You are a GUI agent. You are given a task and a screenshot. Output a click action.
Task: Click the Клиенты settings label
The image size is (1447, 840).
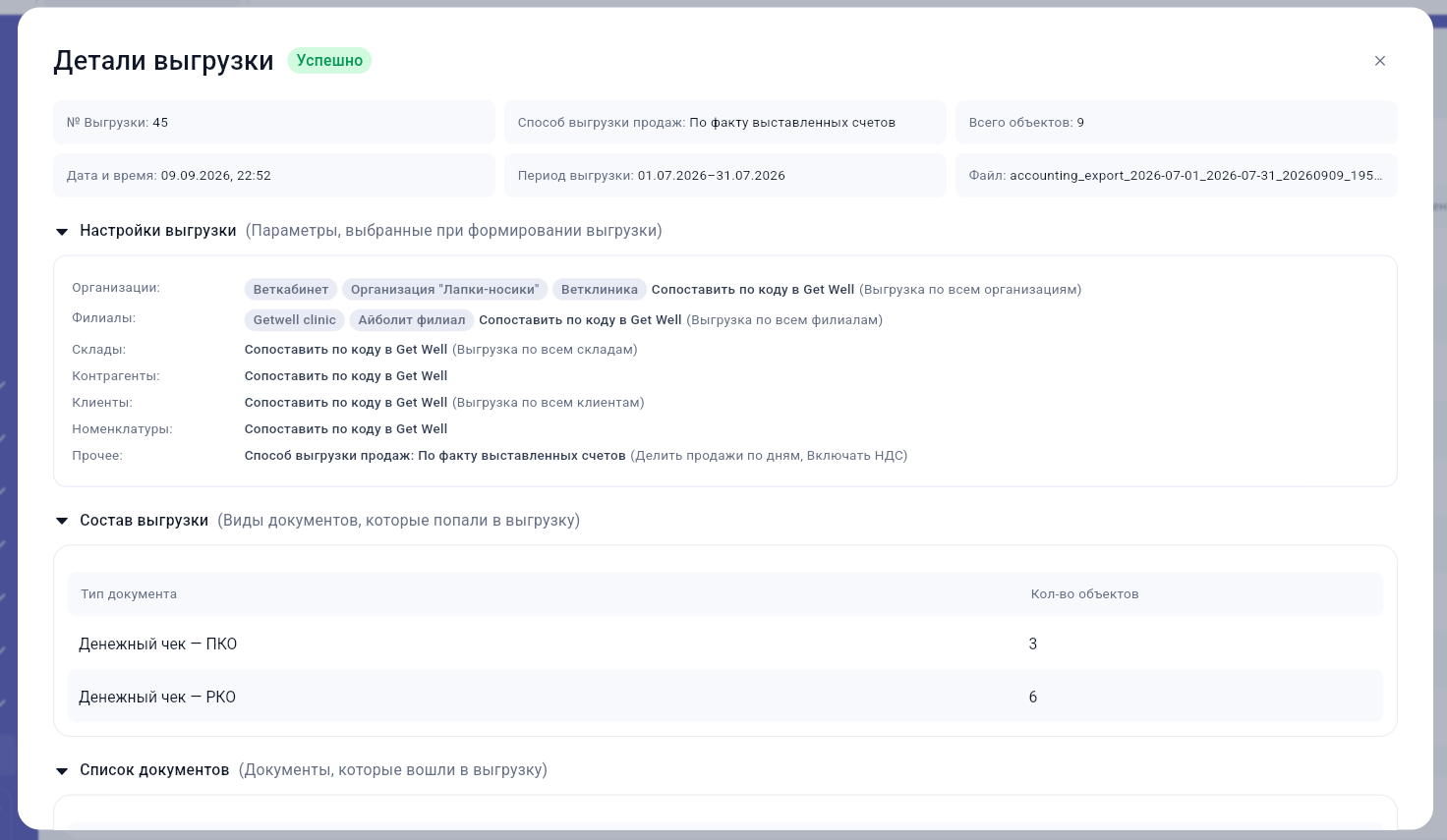click(x=102, y=403)
